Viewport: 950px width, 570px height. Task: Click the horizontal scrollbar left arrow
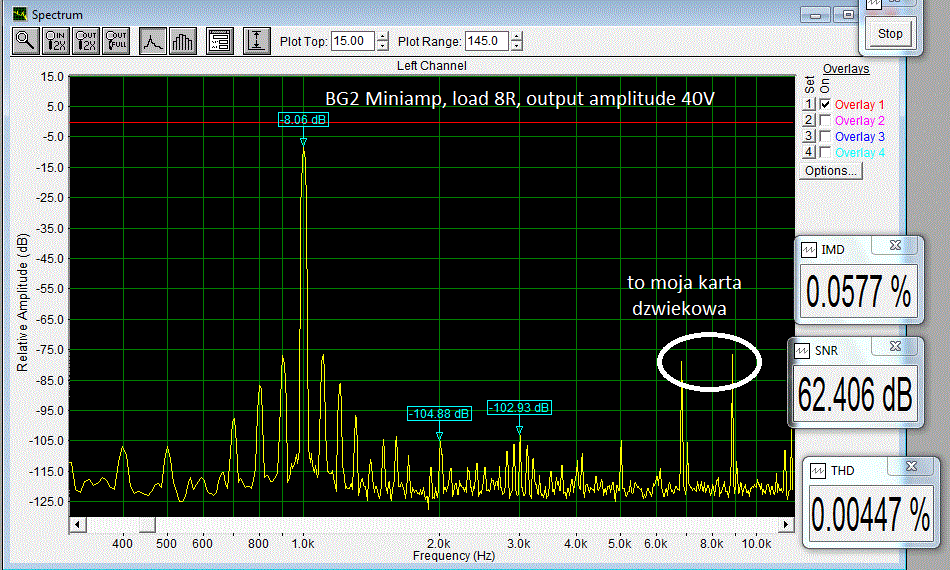click(77, 525)
